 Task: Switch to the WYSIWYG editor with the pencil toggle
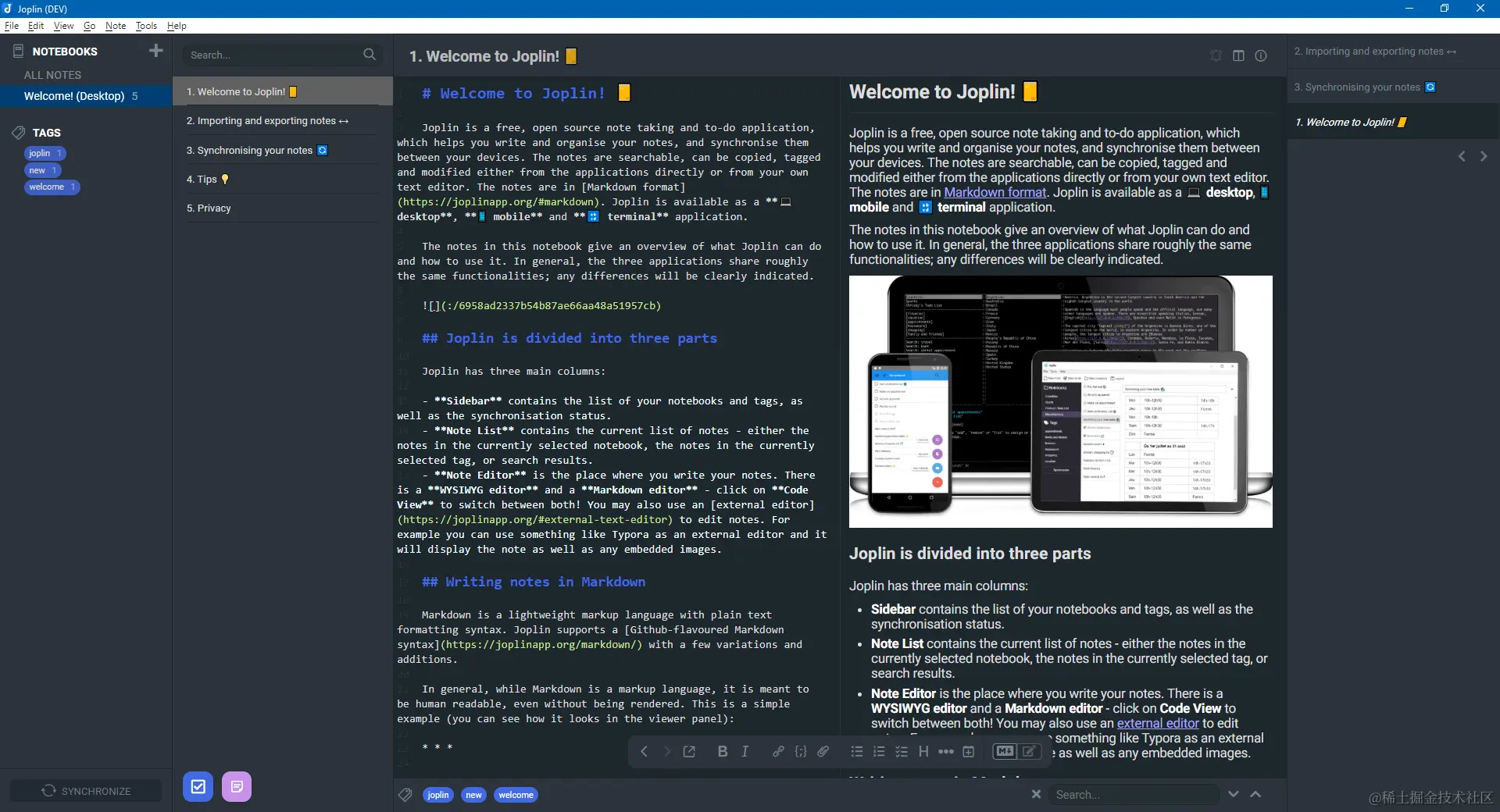point(1030,751)
